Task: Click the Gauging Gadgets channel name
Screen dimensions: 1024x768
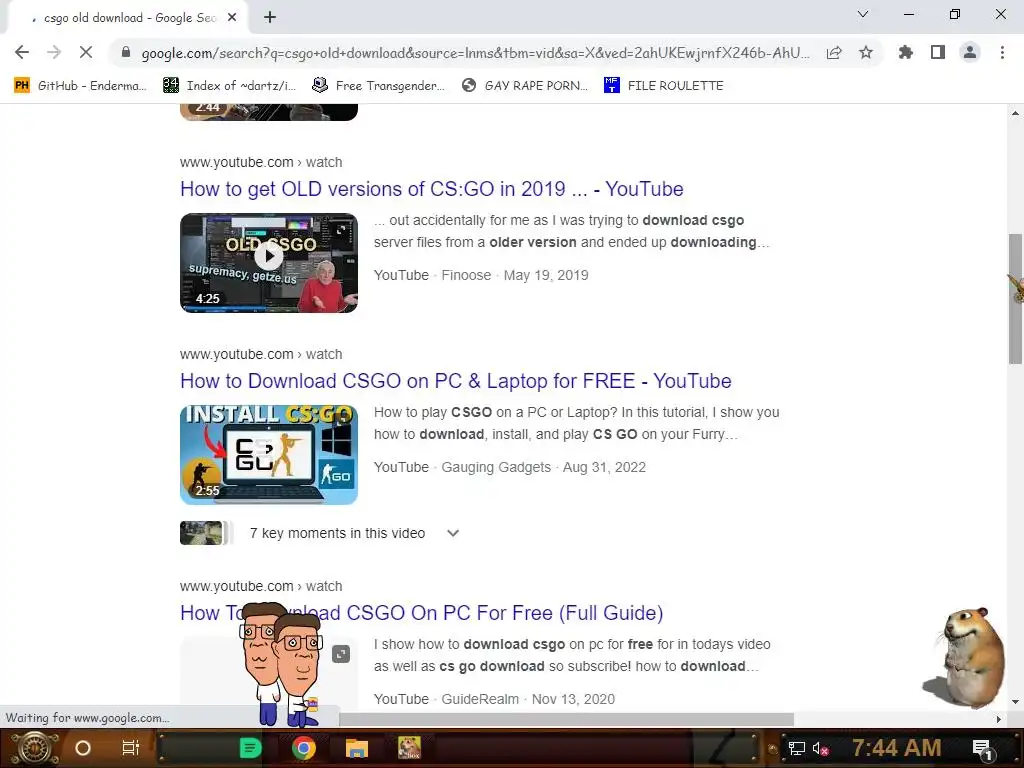Action: (496, 467)
